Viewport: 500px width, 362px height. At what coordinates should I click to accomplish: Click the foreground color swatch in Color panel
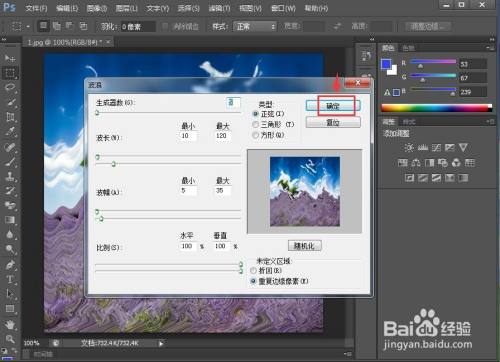tap(386, 64)
